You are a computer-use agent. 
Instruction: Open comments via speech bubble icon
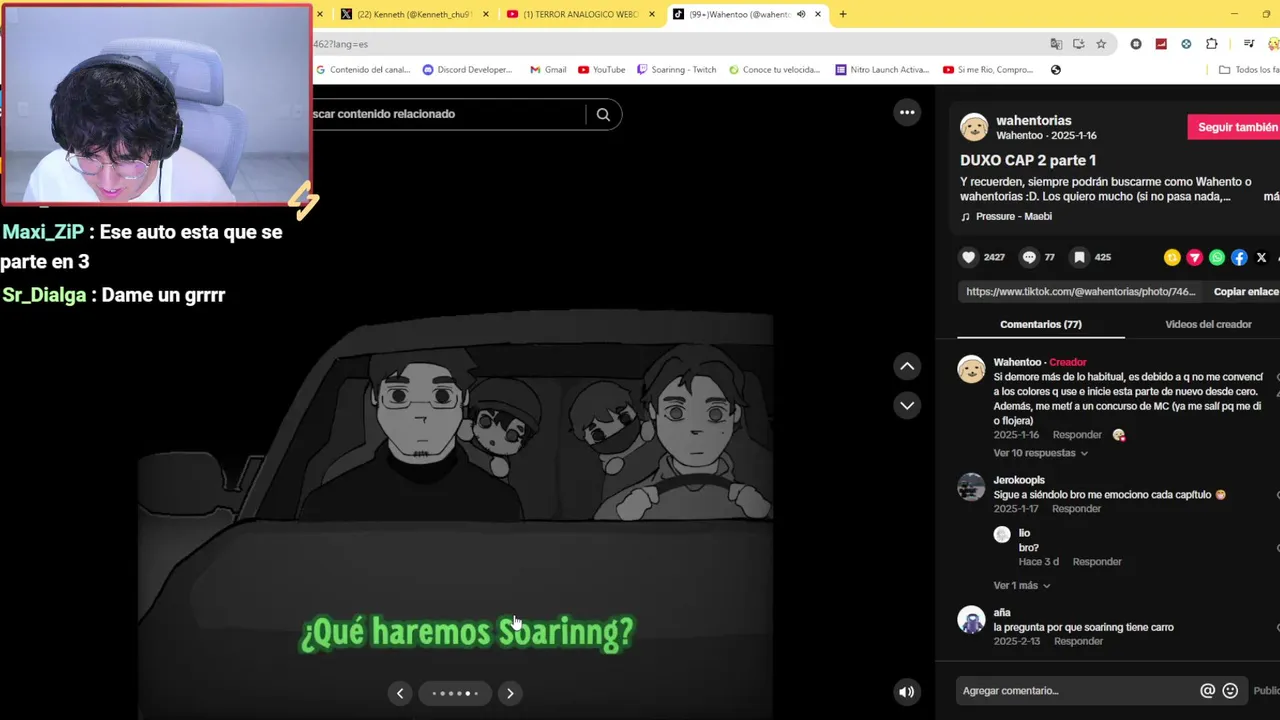click(1029, 257)
